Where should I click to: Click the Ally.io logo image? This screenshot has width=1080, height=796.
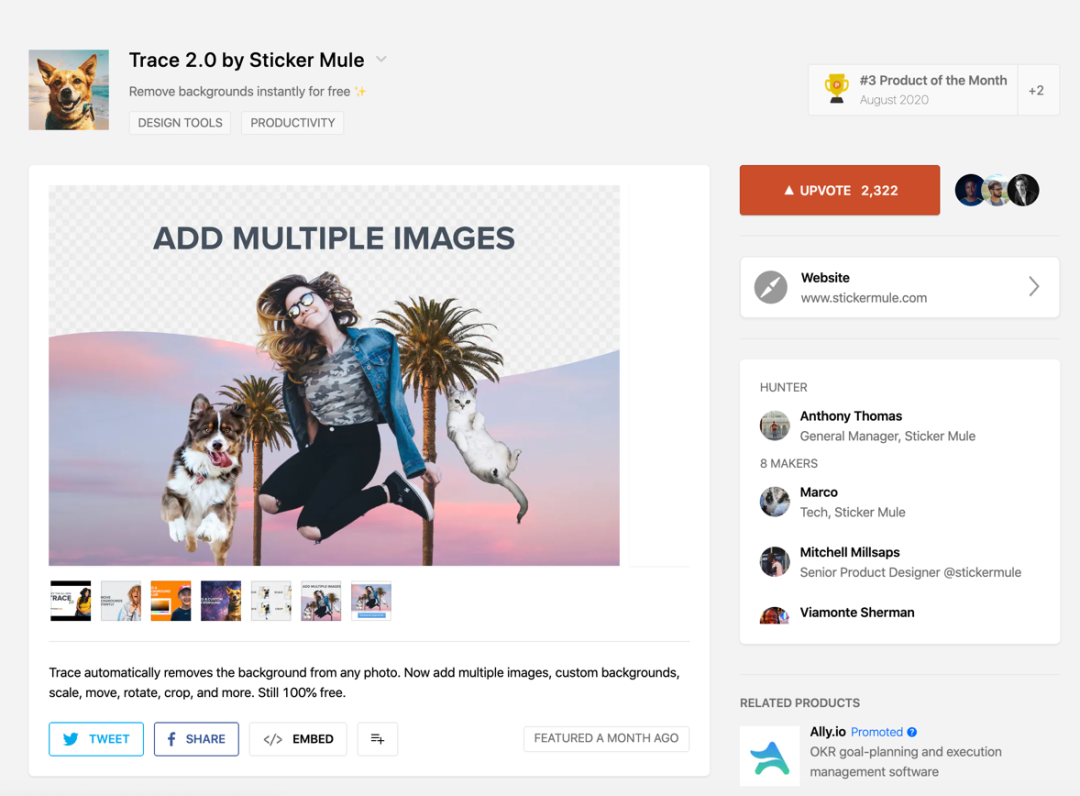pos(770,756)
